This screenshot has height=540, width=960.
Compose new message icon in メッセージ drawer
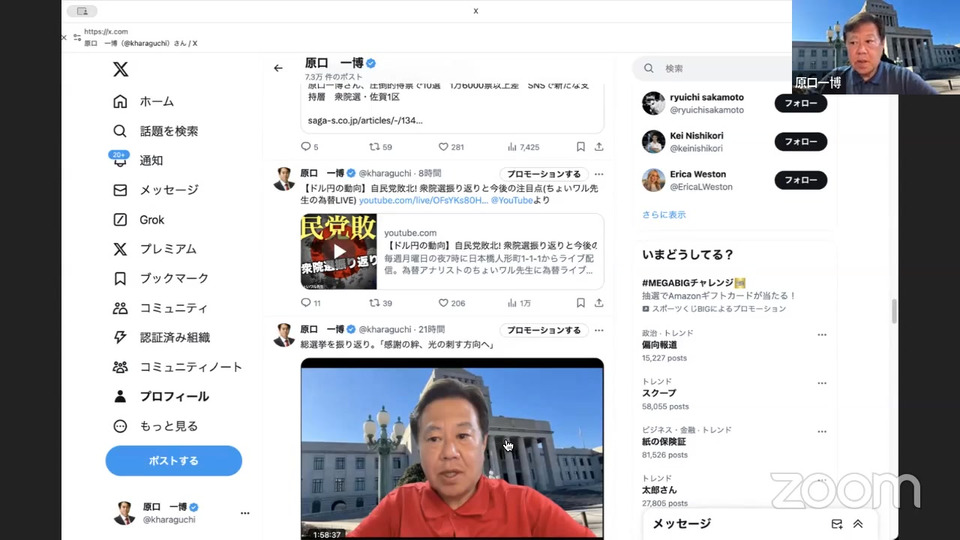[x=837, y=524]
